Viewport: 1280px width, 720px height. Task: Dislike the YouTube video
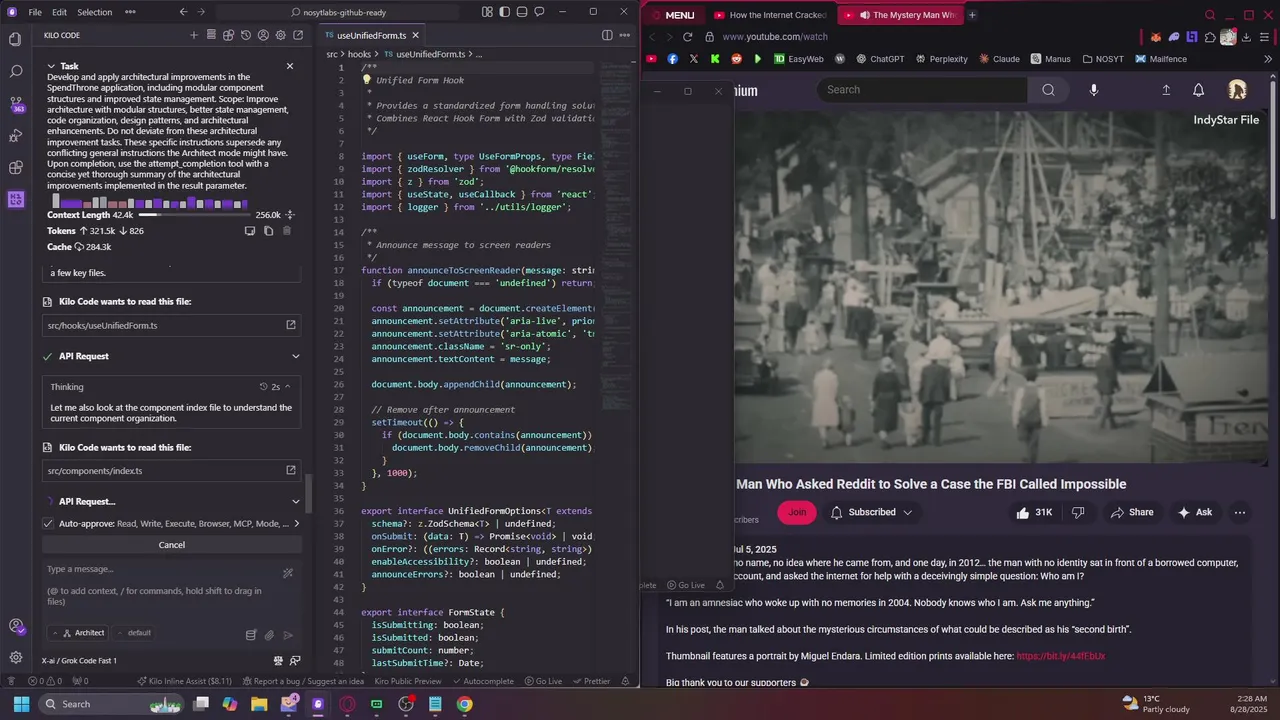pos(1078,512)
